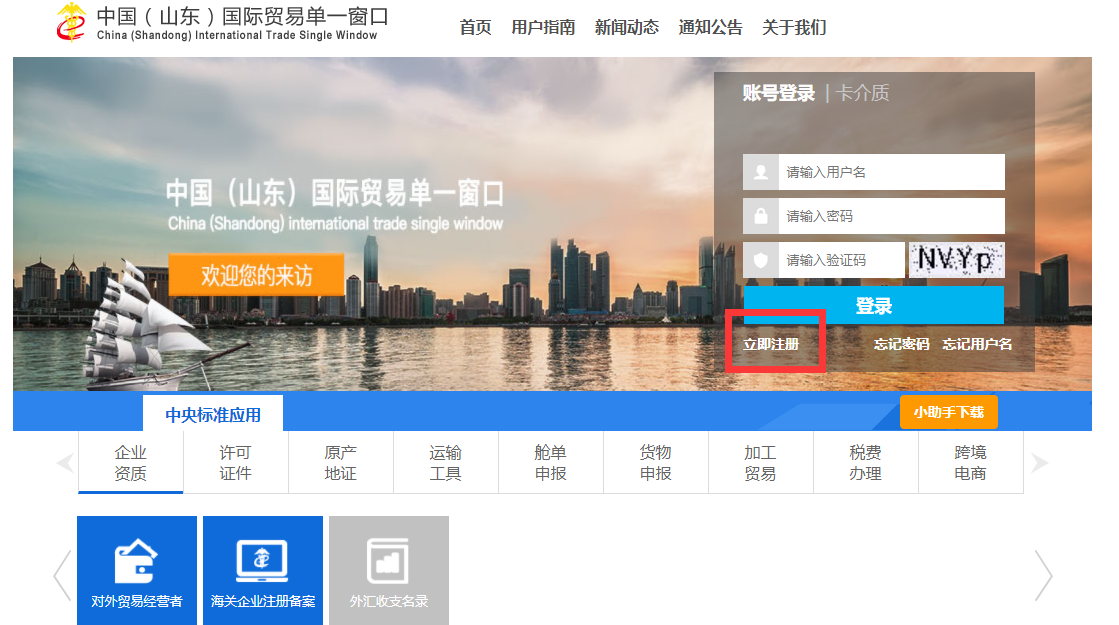Image resolution: width=1119 pixels, height=625 pixels.
Task: Go to 首页 in top navigation
Action: [x=475, y=28]
